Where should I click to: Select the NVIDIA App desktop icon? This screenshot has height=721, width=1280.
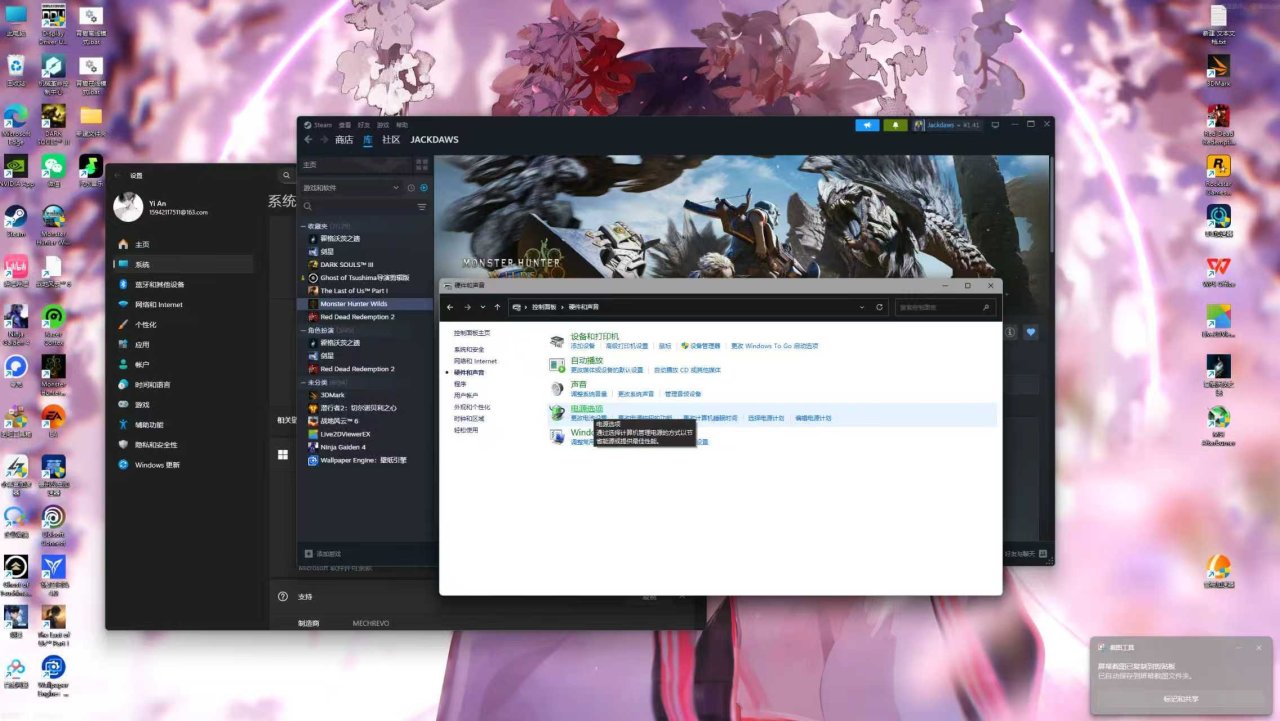point(16,170)
